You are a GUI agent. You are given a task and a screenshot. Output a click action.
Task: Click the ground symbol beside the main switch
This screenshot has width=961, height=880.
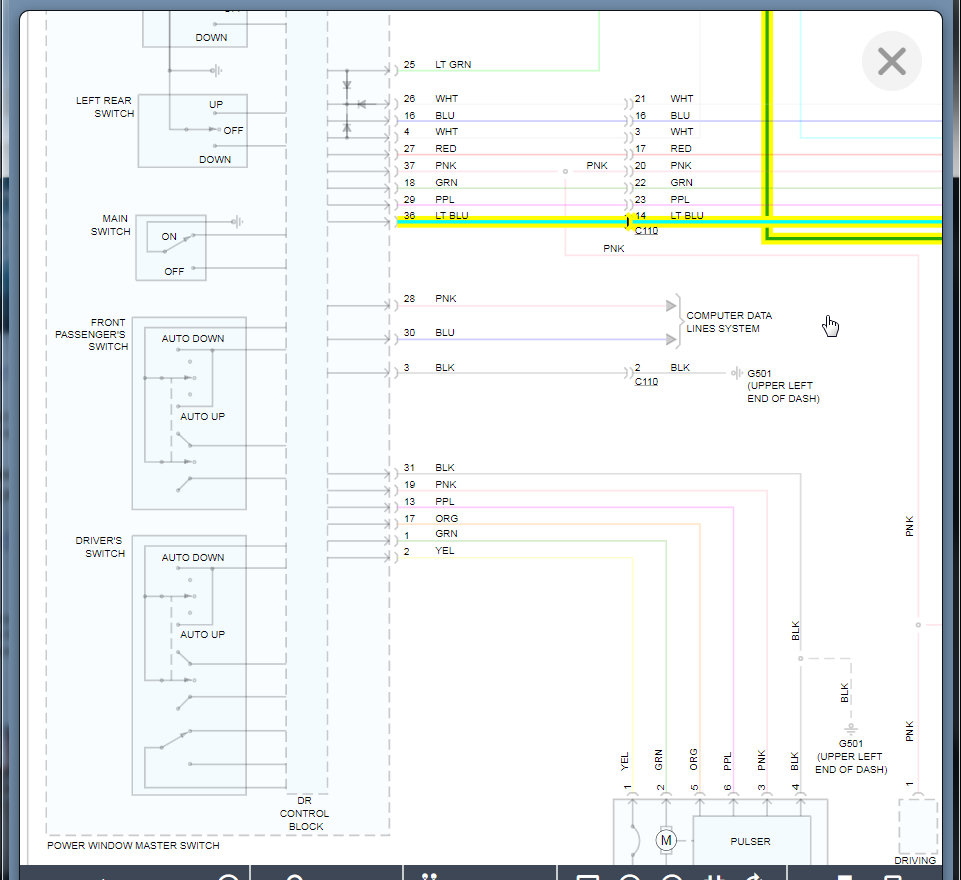point(237,221)
